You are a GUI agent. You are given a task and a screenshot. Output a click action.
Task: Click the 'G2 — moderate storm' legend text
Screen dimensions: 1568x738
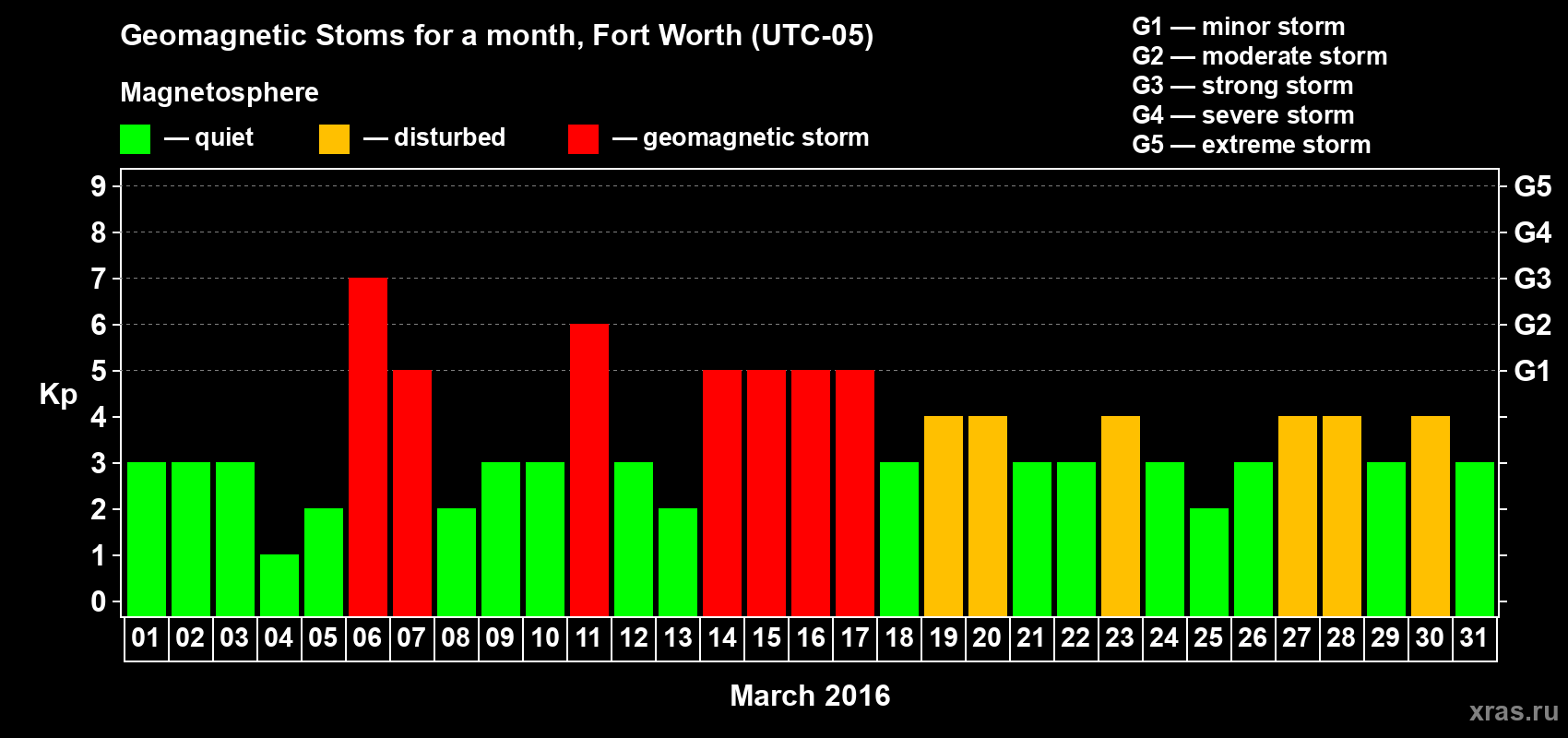(x=1260, y=56)
